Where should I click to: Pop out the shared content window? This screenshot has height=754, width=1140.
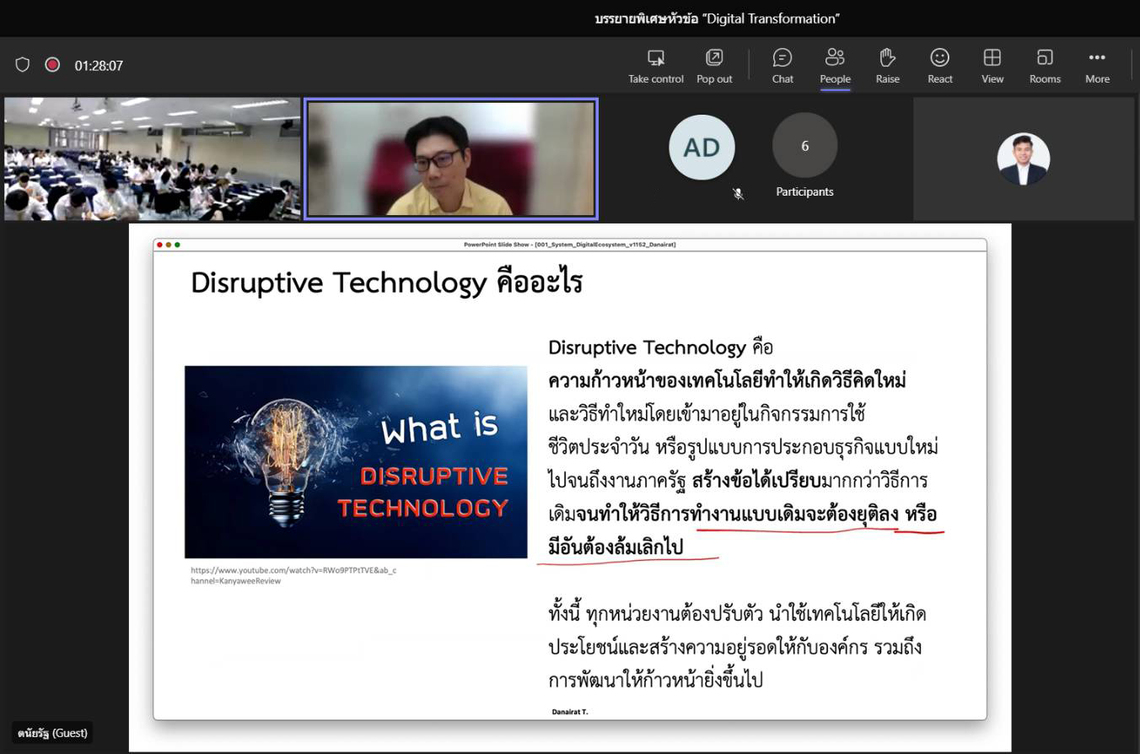714,65
